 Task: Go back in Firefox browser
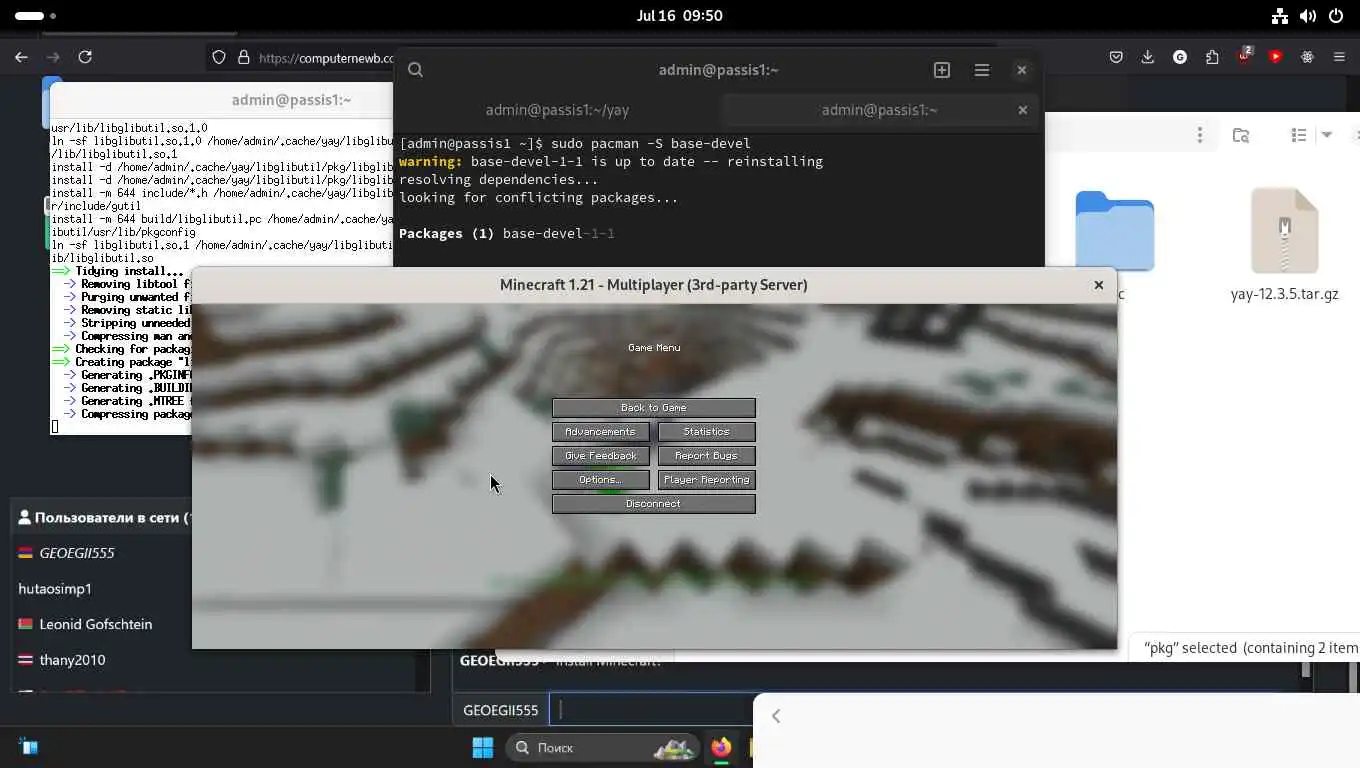pyautogui.click(x=21, y=57)
